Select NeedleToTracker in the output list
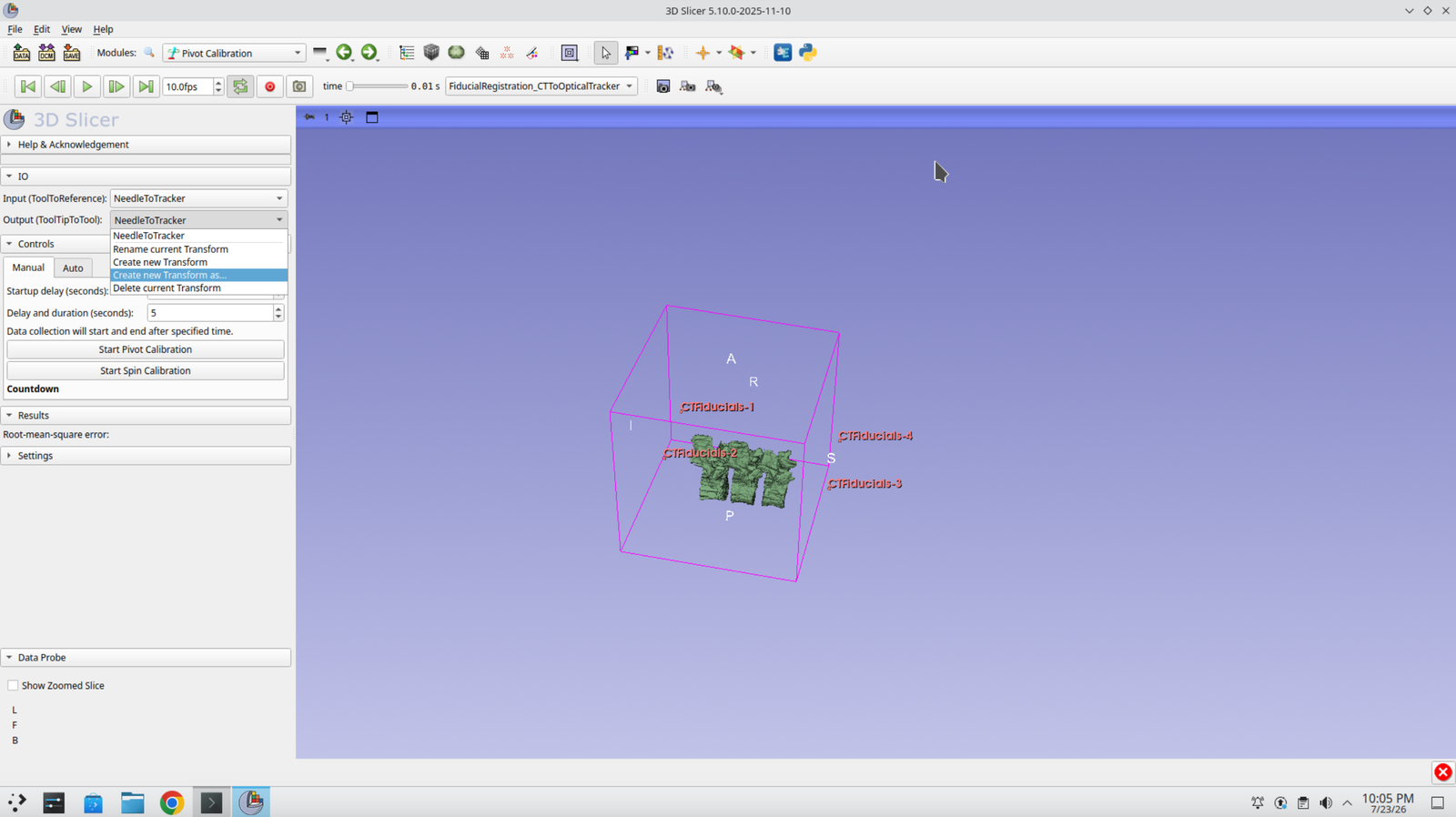This screenshot has width=1456, height=817. [198, 236]
